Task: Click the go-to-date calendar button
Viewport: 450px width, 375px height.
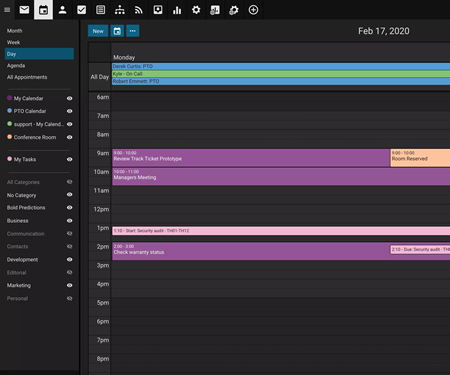Action: [117, 31]
